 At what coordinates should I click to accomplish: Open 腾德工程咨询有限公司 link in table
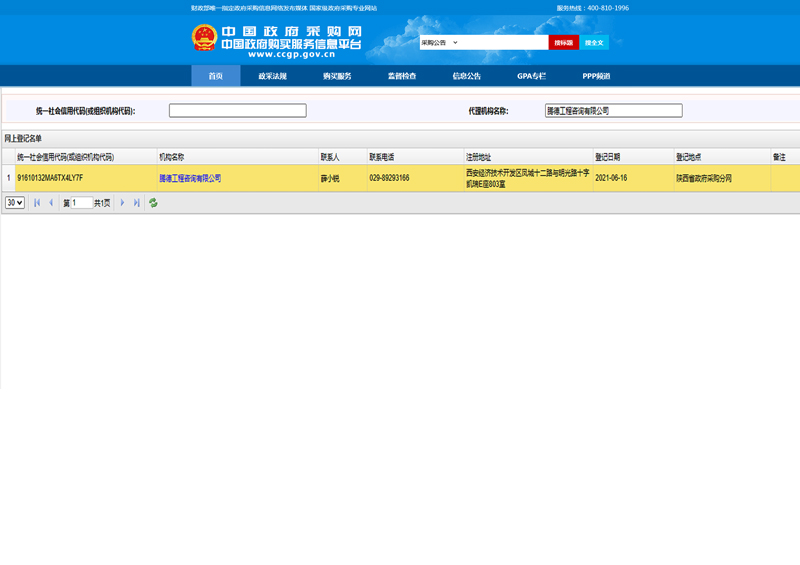[190, 178]
